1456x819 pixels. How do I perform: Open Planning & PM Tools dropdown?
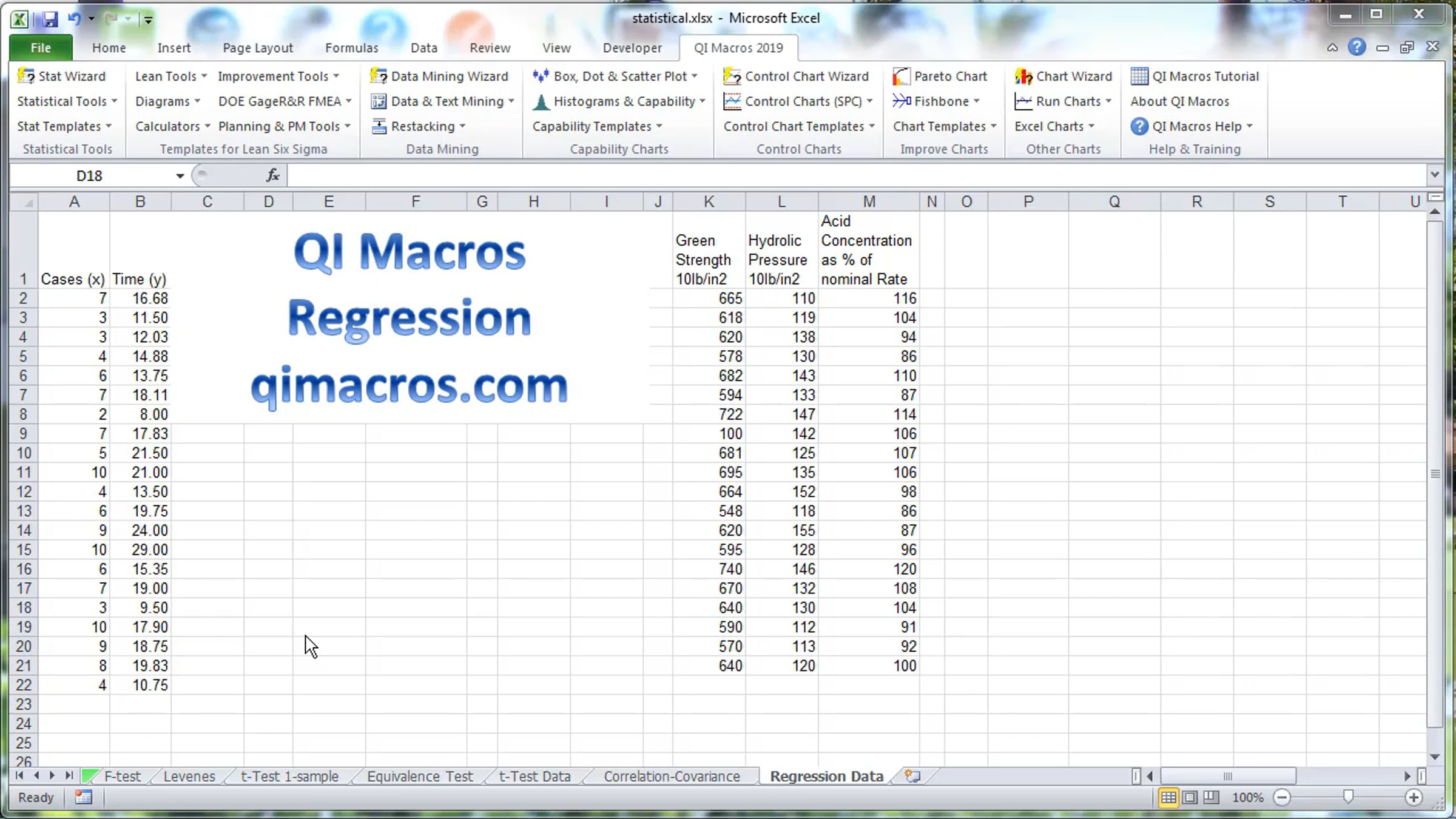pyautogui.click(x=285, y=126)
